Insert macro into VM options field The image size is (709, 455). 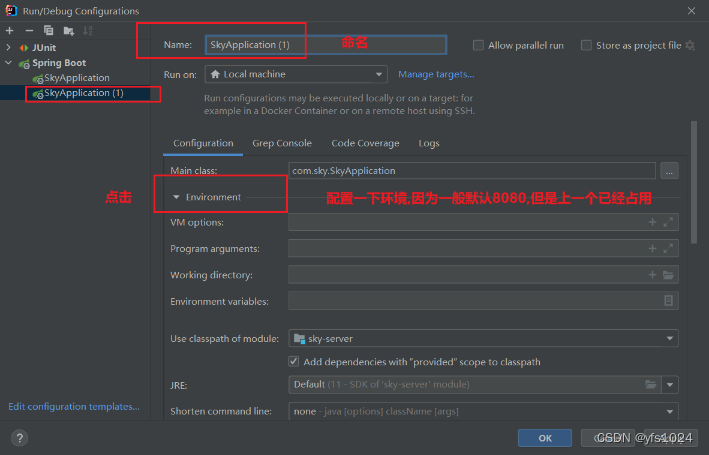tap(652, 222)
